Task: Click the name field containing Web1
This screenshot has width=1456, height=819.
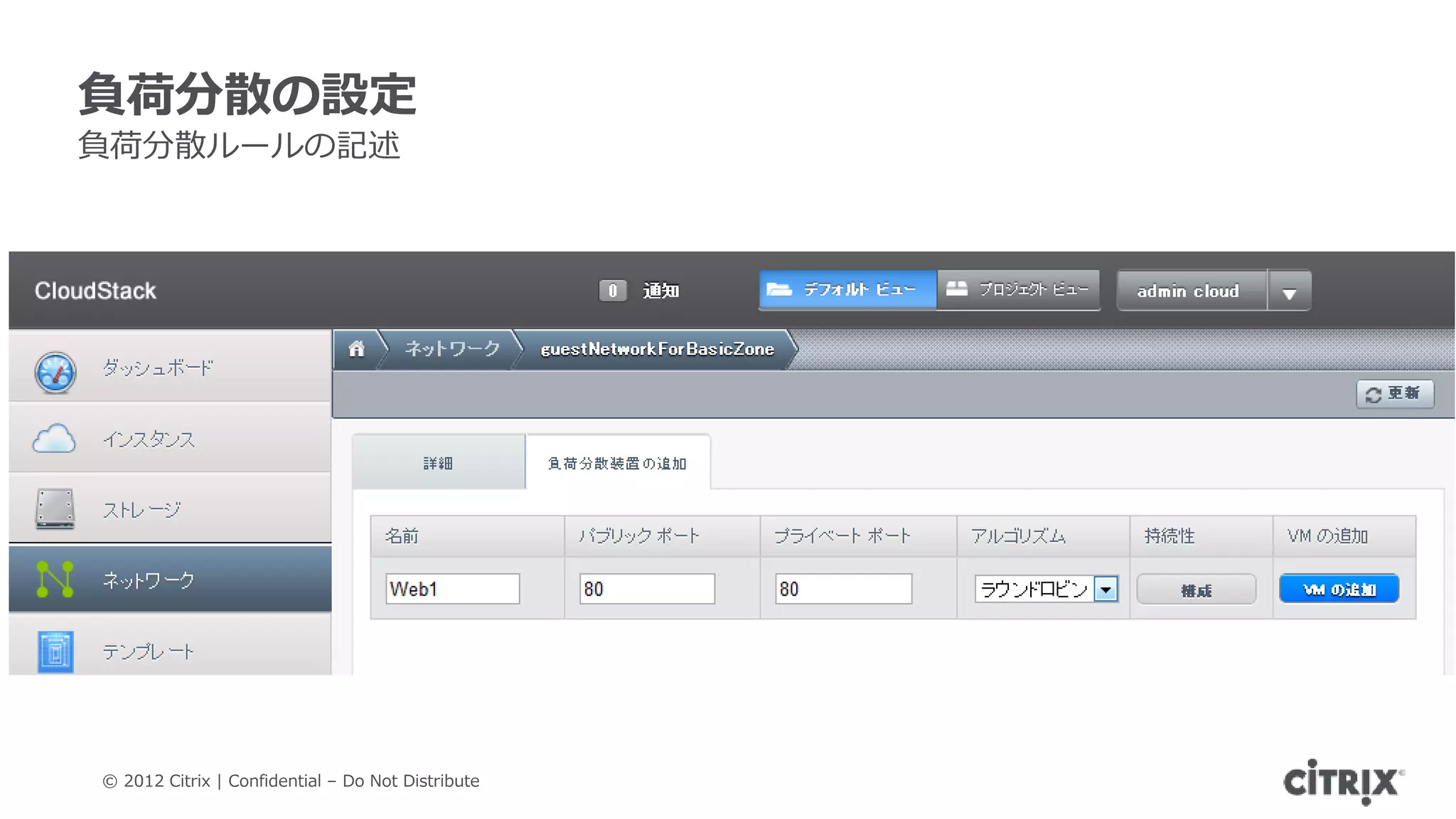Action: pyautogui.click(x=452, y=589)
